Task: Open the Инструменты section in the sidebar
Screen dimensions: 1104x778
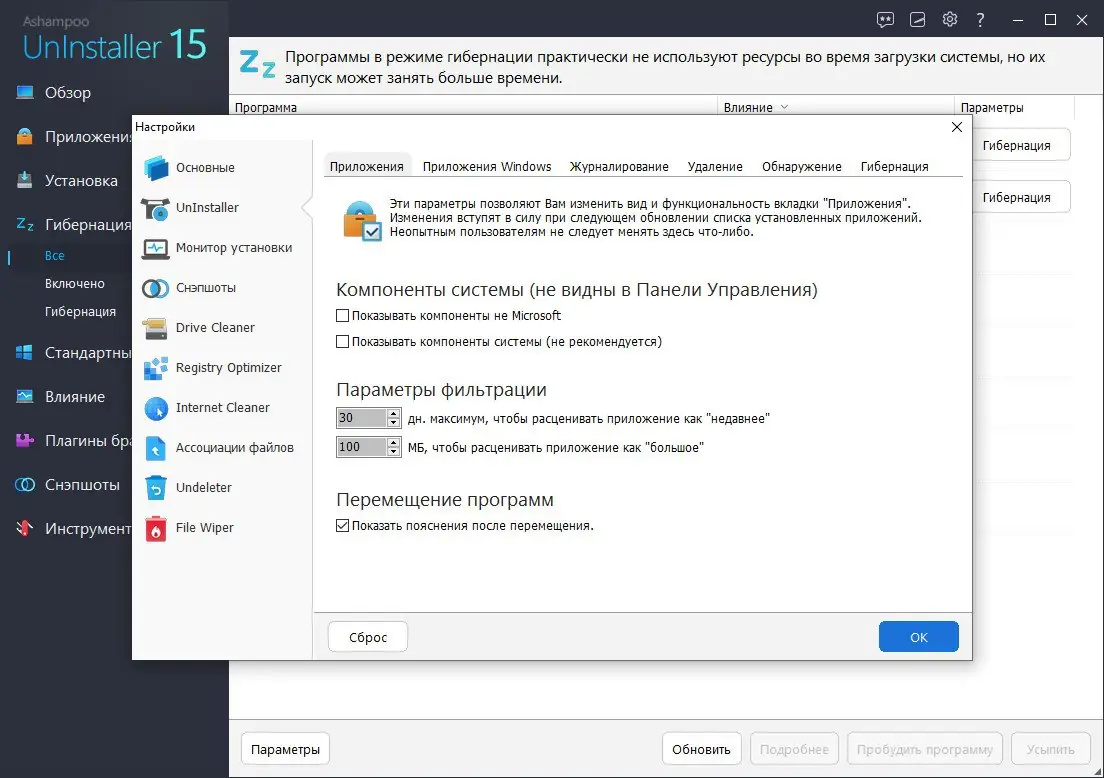Action: tap(70, 528)
